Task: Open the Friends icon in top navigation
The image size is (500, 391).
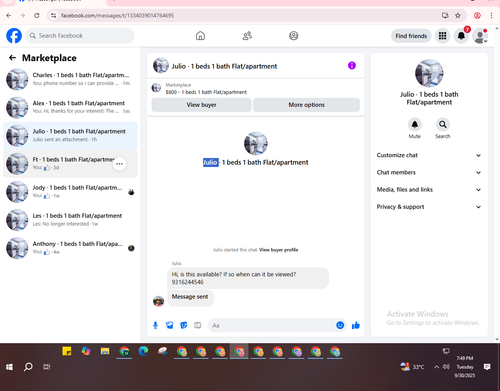Action: (247, 36)
